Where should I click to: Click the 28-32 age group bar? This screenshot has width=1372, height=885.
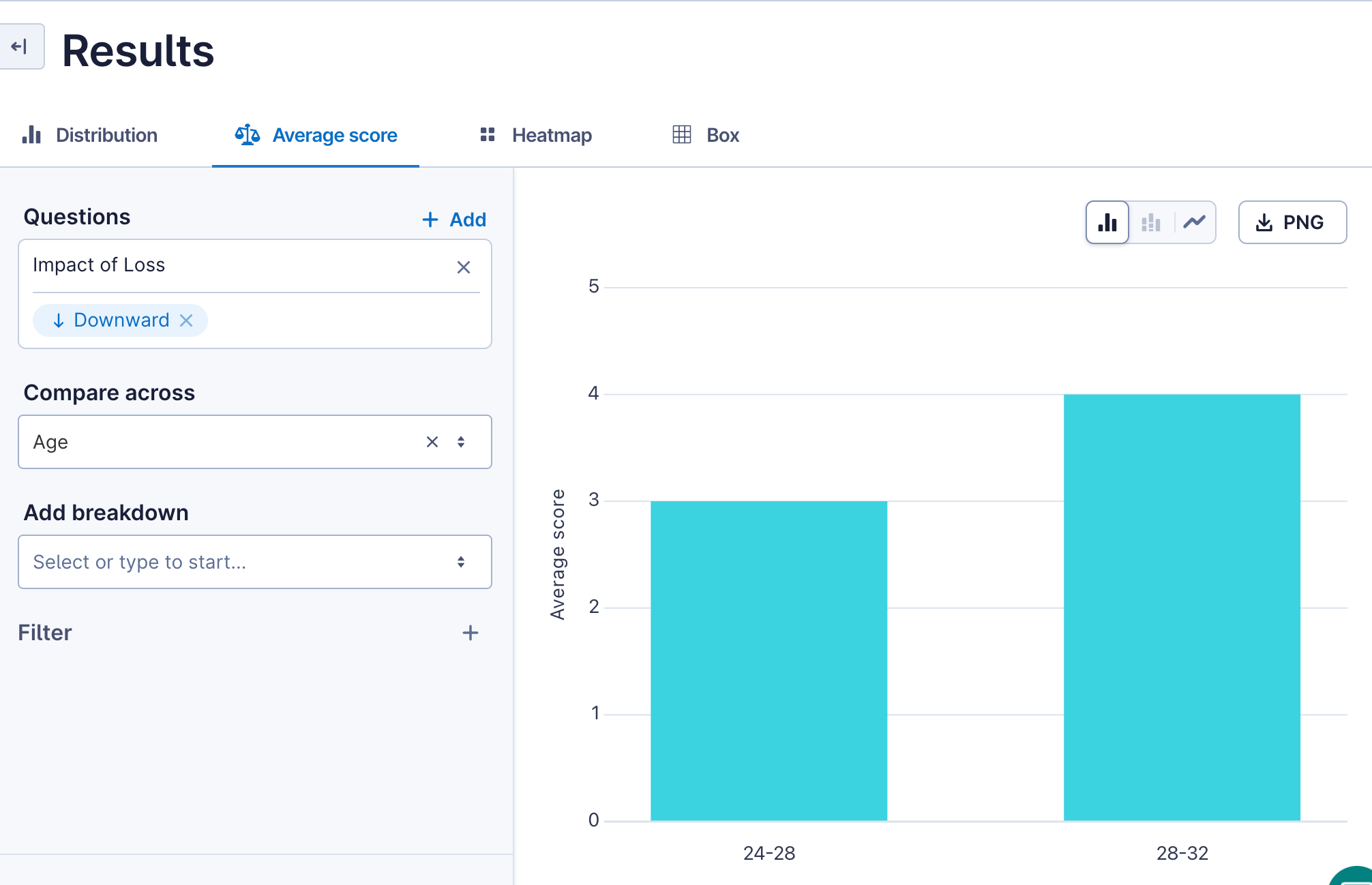pyautogui.click(x=1181, y=607)
